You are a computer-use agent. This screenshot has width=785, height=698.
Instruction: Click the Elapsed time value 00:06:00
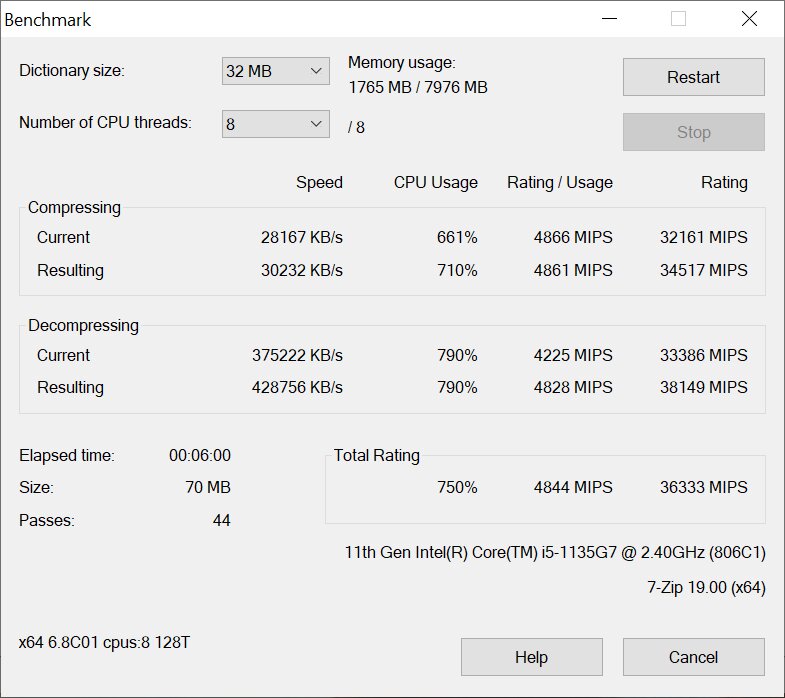click(x=199, y=456)
